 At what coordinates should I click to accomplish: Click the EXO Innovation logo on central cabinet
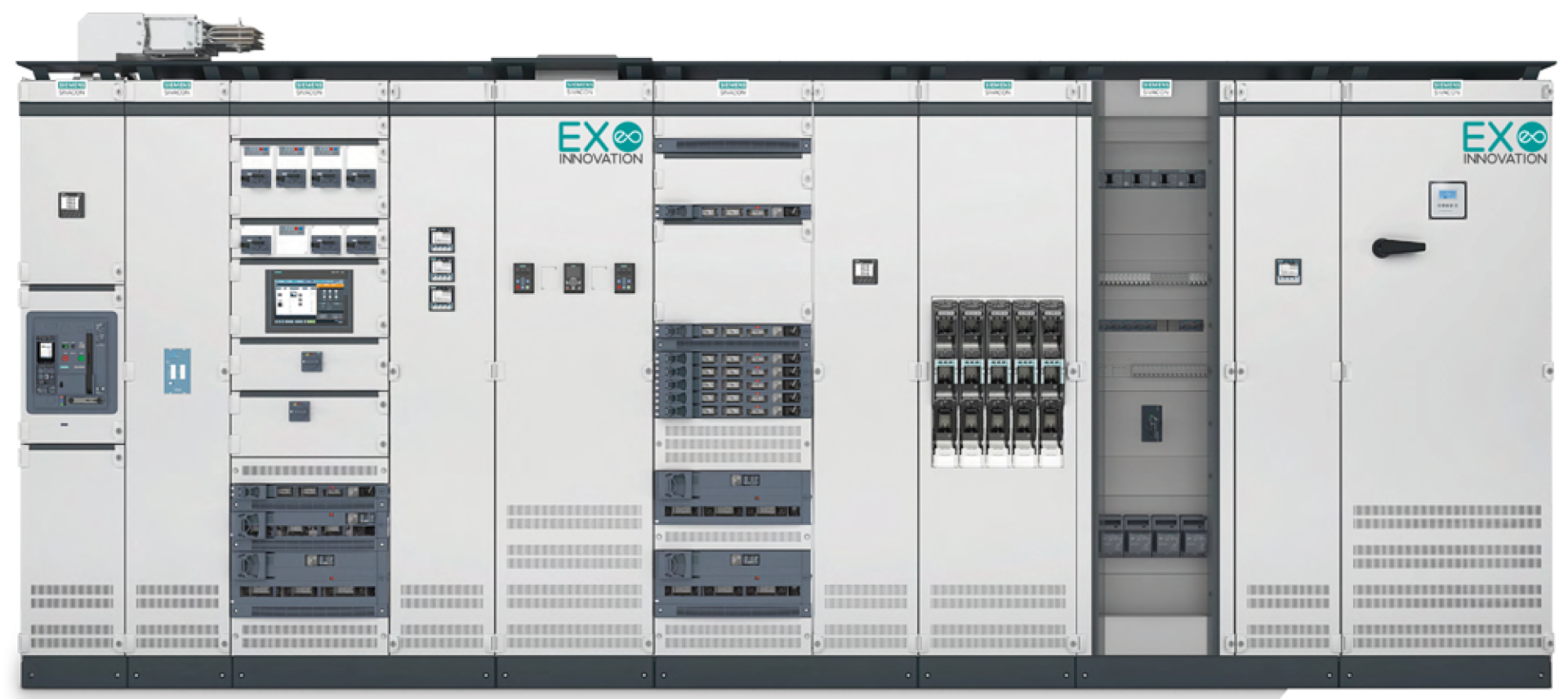(x=600, y=143)
